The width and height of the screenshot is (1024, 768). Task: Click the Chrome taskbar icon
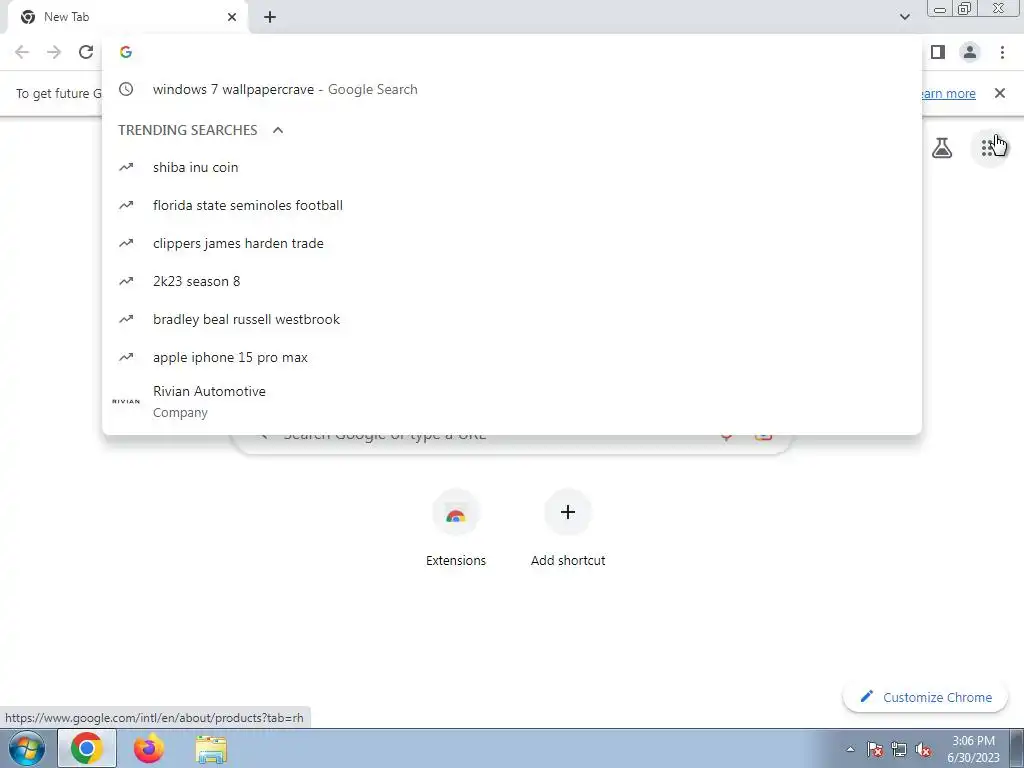tap(87, 748)
